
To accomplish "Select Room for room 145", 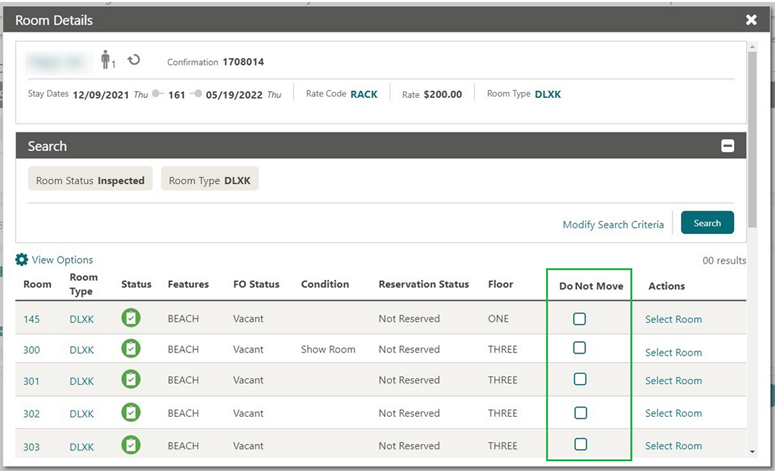I will point(673,319).
